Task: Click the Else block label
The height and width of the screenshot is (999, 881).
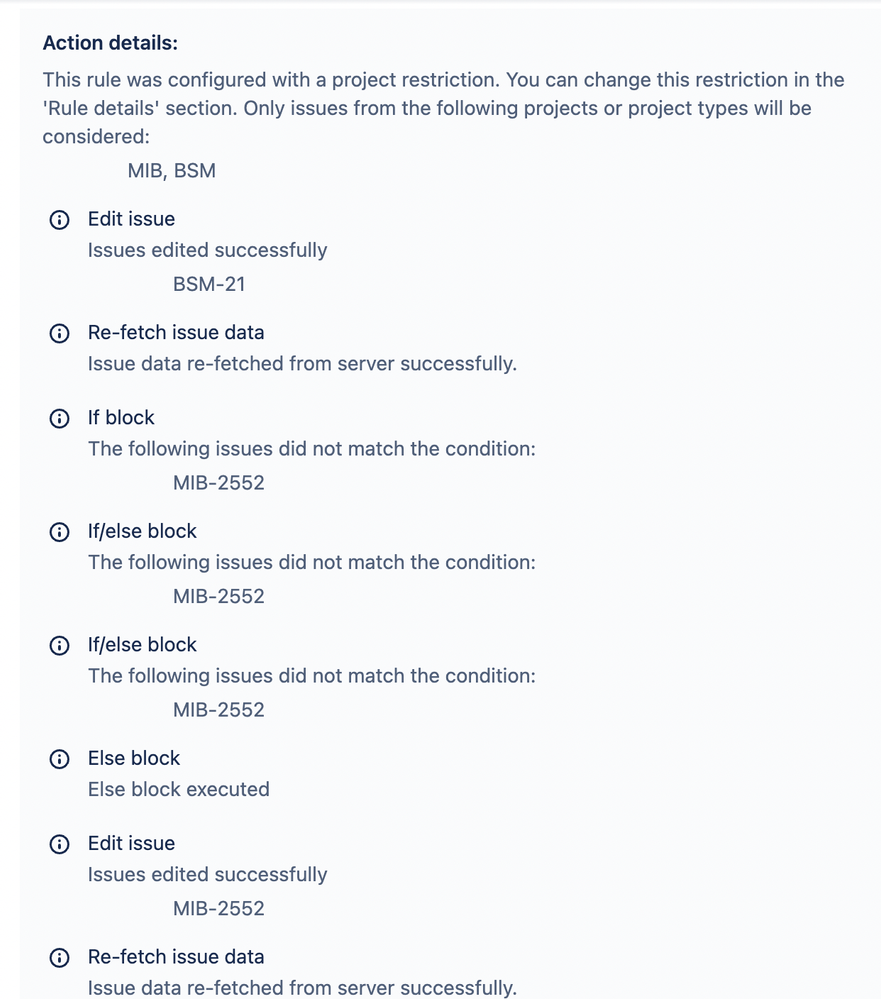Action: pyautogui.click(x=134, y=758)
